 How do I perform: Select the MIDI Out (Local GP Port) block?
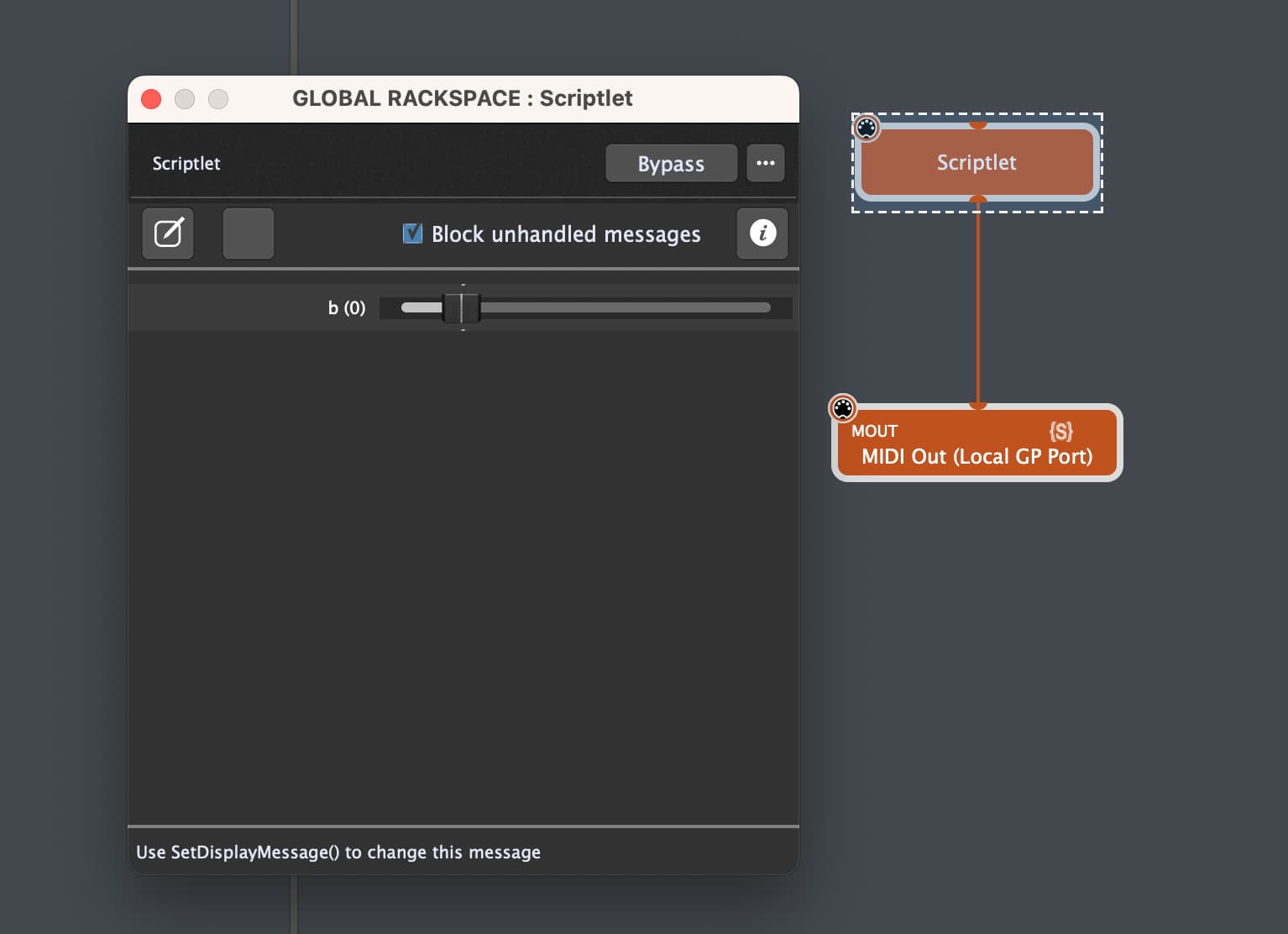(x=977, y=443)
